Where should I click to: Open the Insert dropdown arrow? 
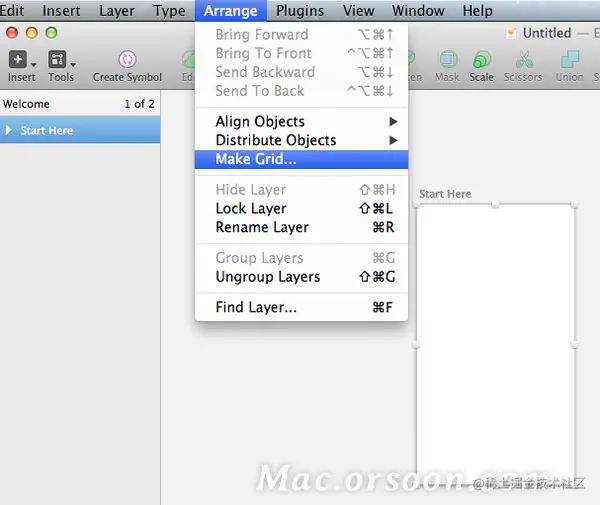pyautogui.click(x=34, y=65)
